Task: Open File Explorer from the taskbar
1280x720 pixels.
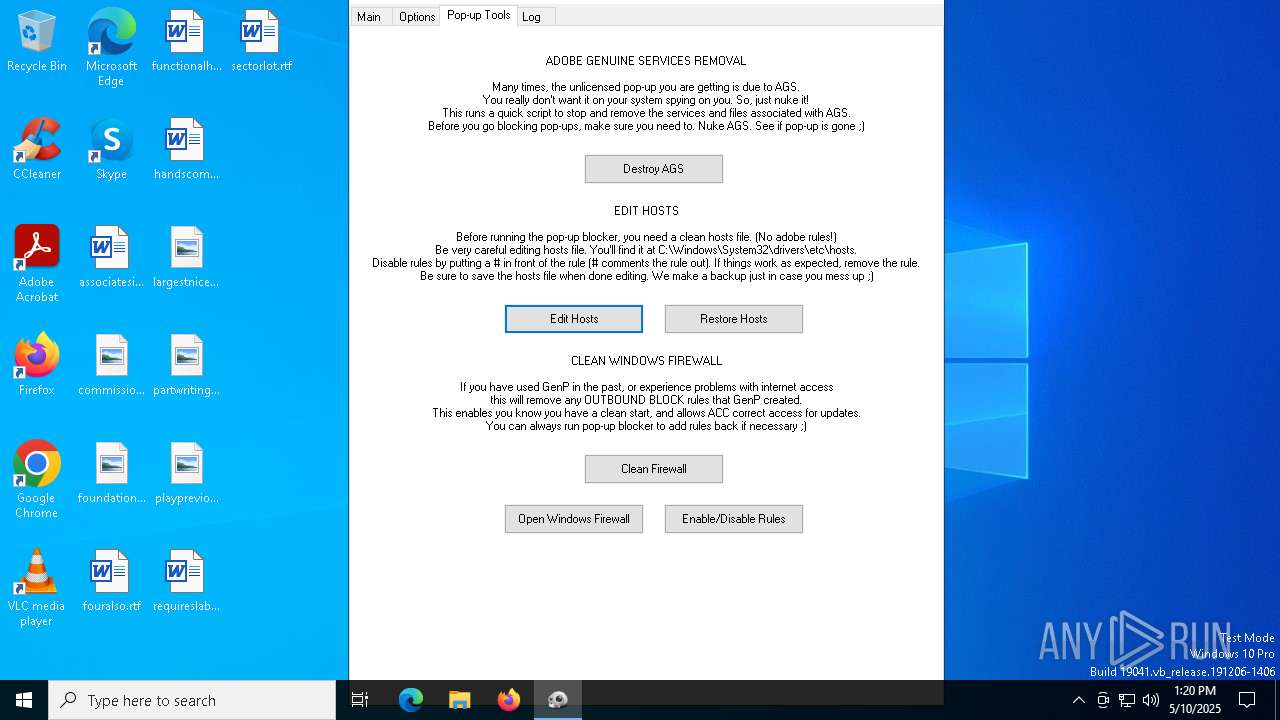Action: tap(460, 700)
